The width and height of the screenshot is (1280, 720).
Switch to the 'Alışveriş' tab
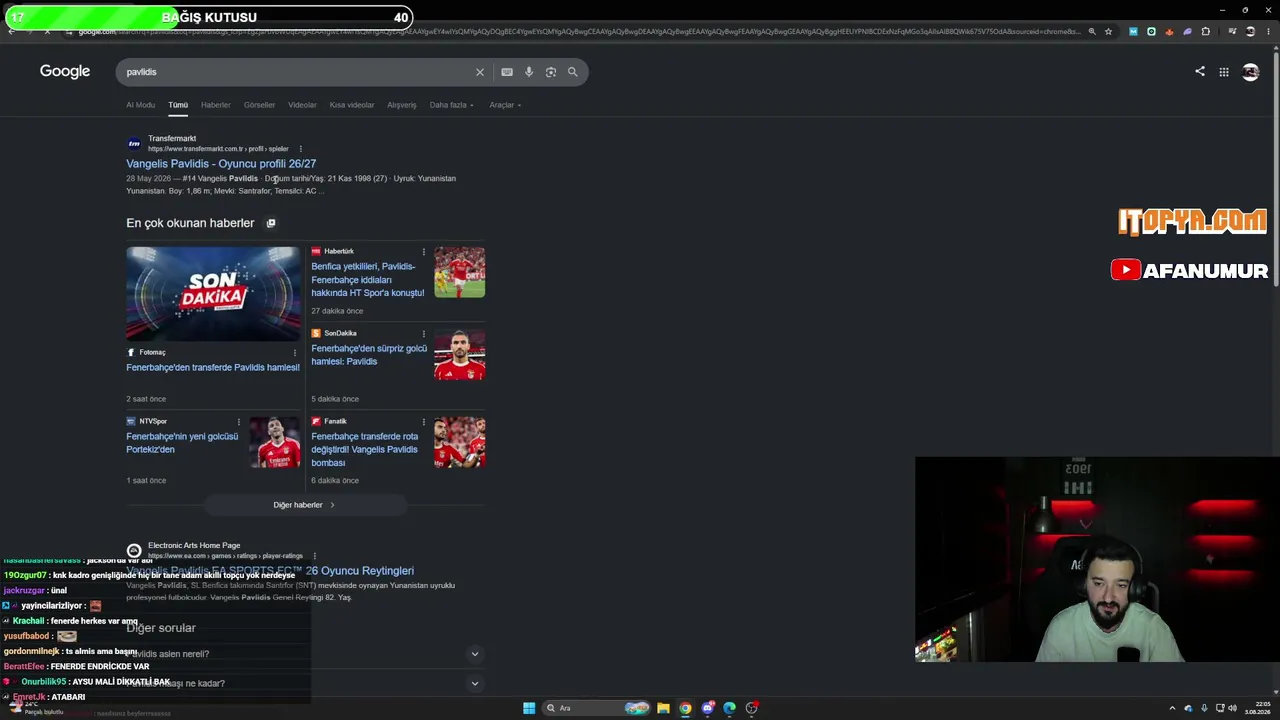pyautogui.click(x=402, y=105)
